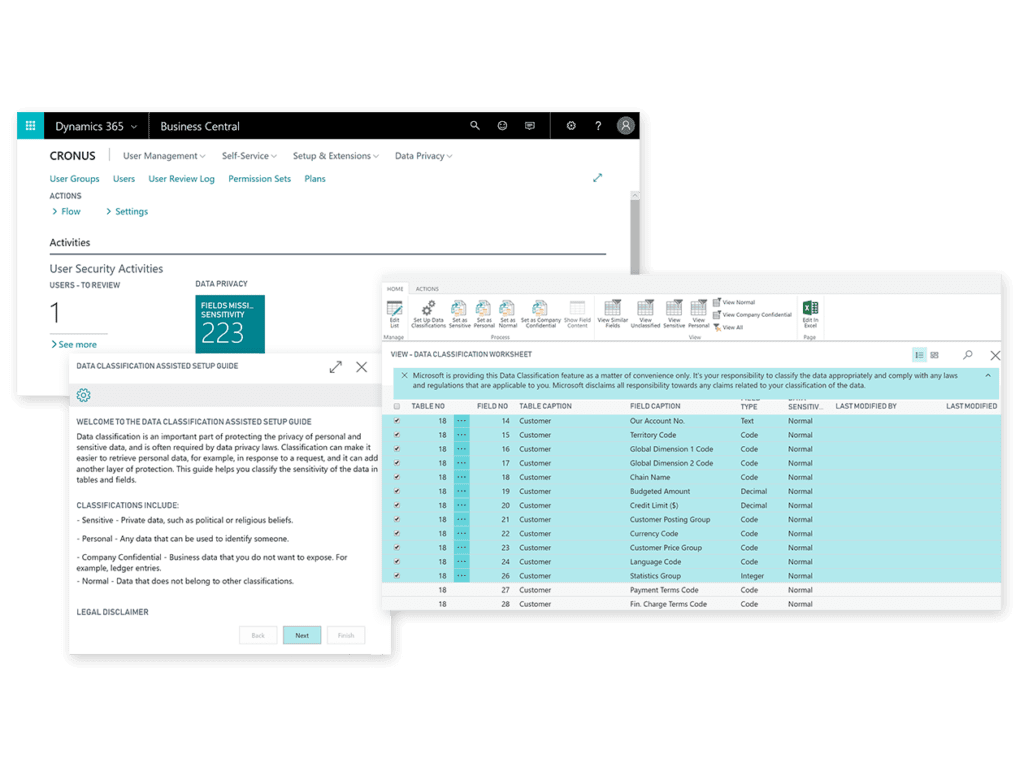1024x767 pixels.
Task: Dismiss the Microsoft disclaimer notification
Action: (404, 376)
